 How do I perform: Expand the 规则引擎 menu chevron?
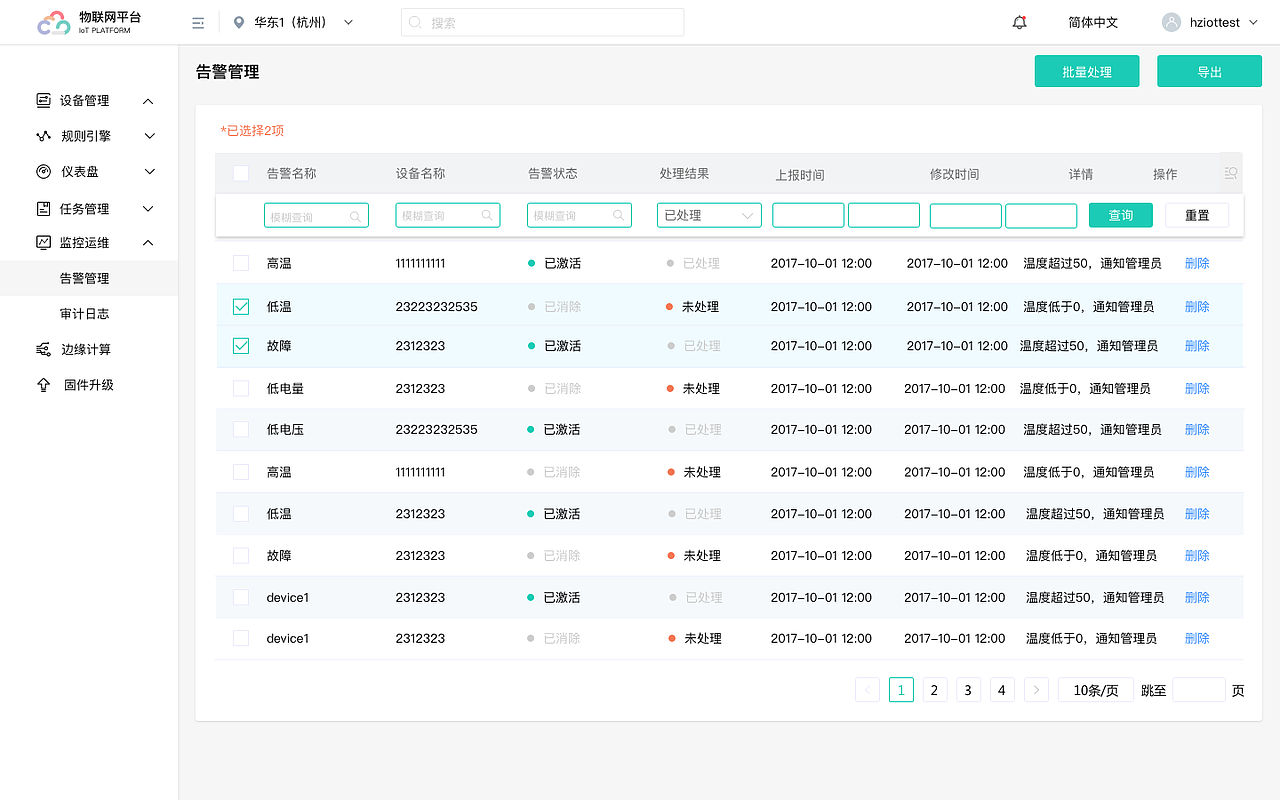[149, 136]
